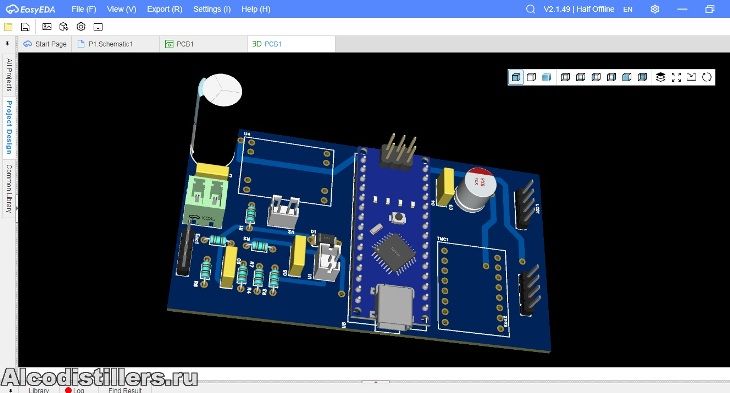Click the fit-to-screen expand arrows icon
This screenshot has width=730, height=393.
(676, 77)
